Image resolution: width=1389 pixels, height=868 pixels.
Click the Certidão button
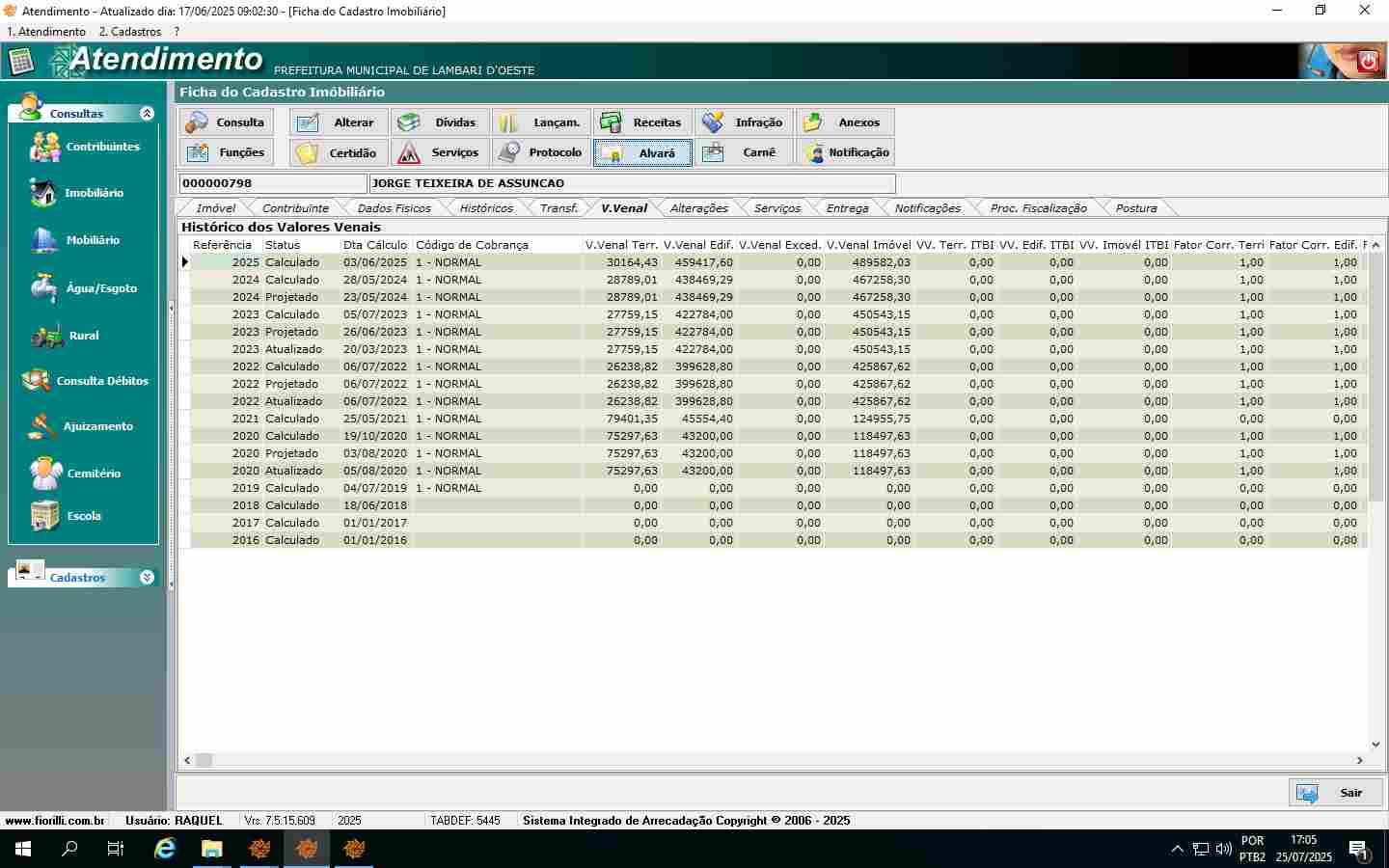point(340,152)
